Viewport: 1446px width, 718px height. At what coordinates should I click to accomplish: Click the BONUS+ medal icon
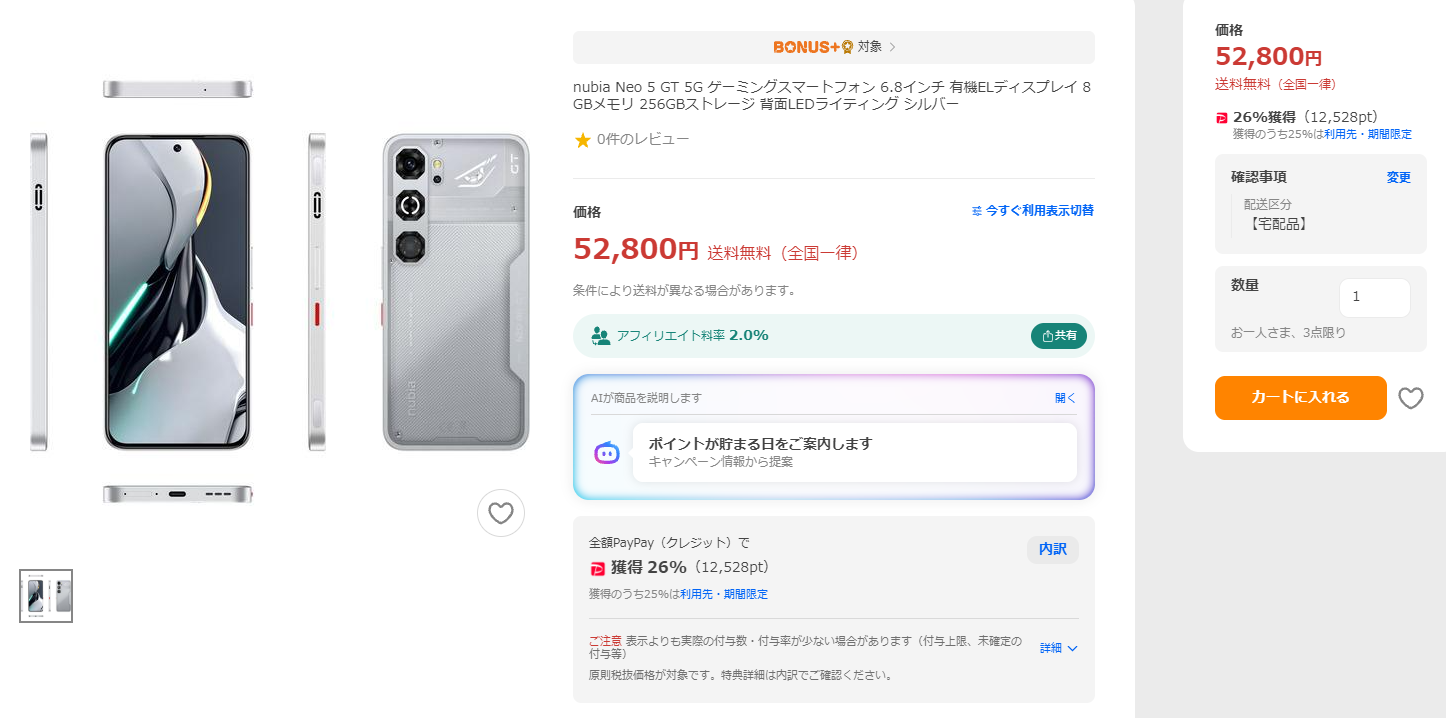coord(847,47)
